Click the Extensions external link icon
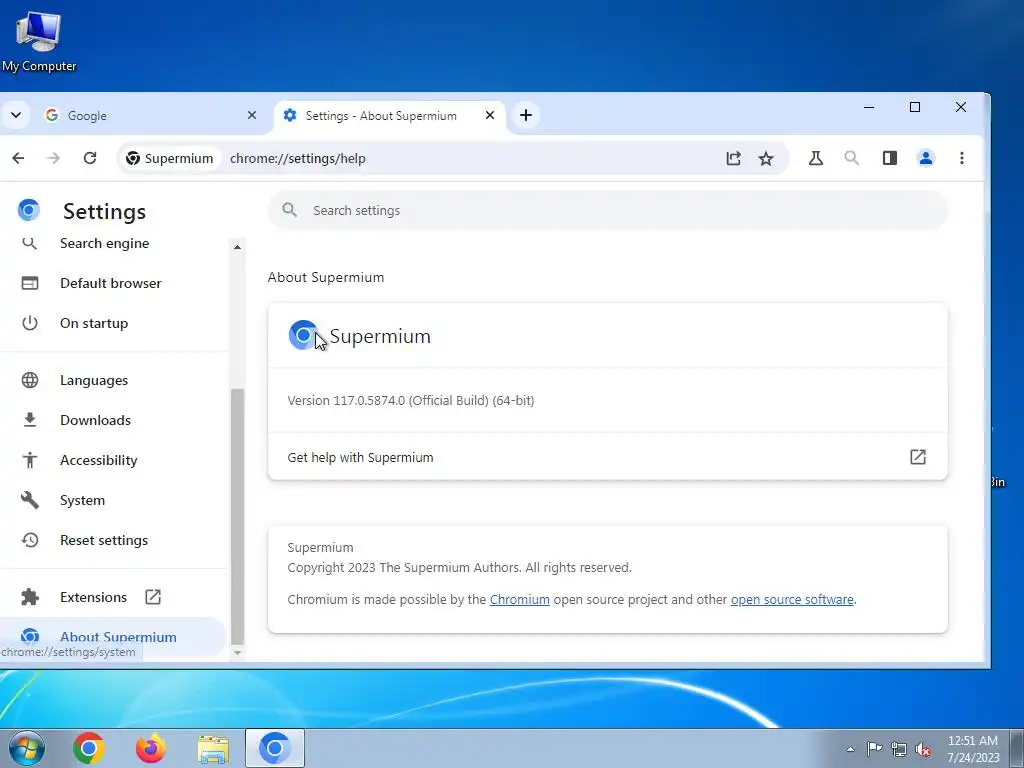Image resolution: width=1024 pixels, height=768 pixels. [x=153, y=597]
